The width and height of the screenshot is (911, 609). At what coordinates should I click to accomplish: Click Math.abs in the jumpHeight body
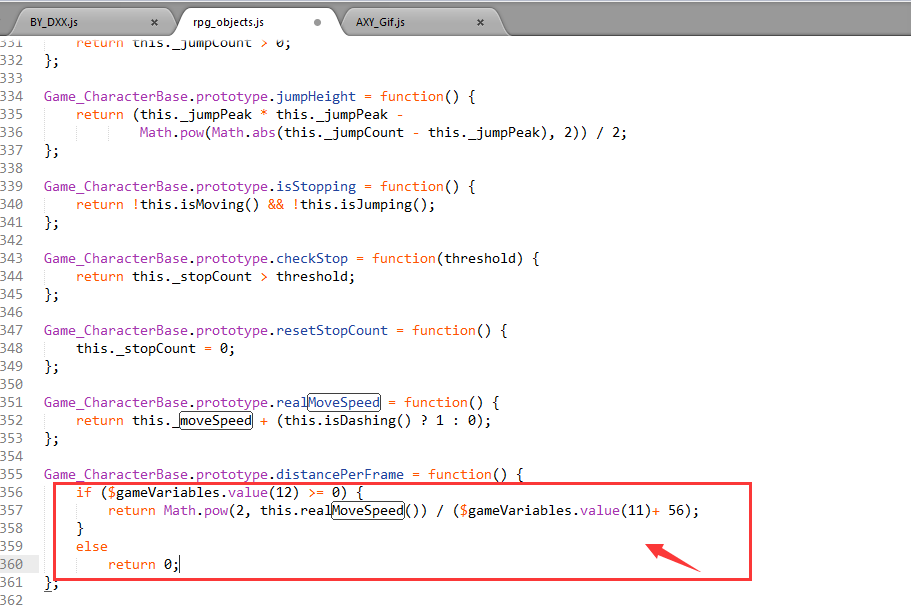click(x=243, y=132)
